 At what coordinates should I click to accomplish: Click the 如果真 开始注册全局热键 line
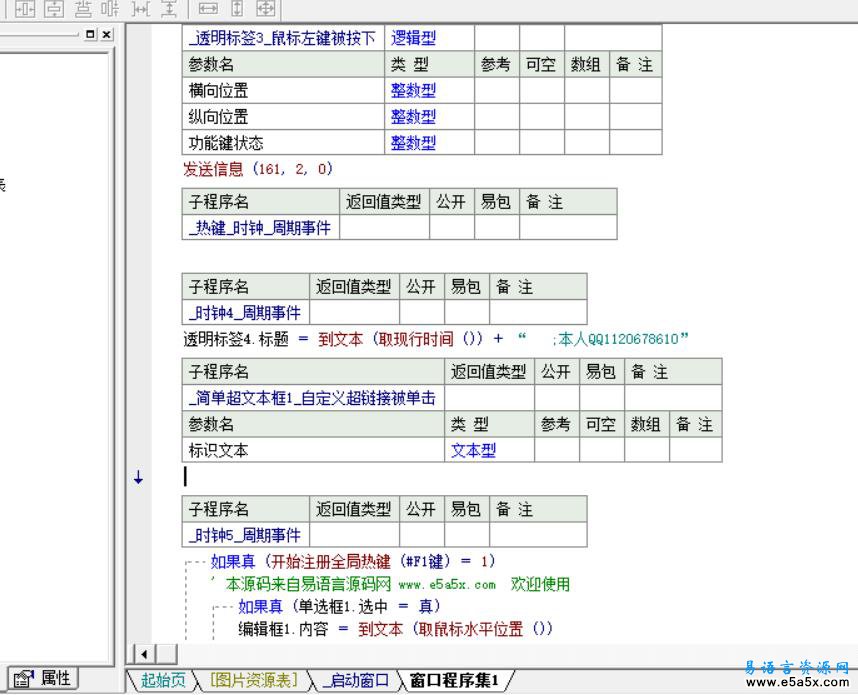pos(353,561)
